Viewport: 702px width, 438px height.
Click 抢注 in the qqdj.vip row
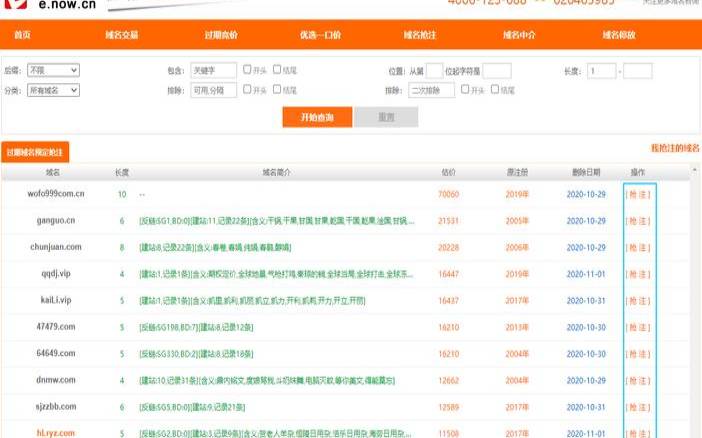click(638, 274)
